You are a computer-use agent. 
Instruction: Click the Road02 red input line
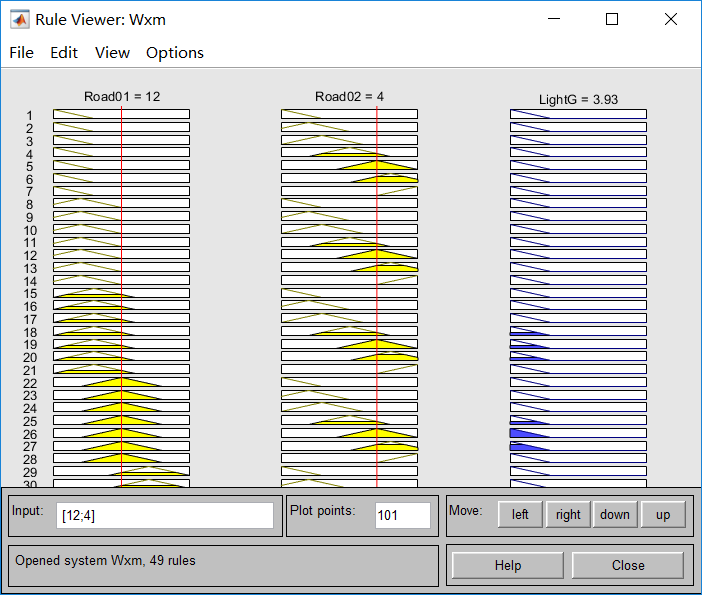coord(377,295)
